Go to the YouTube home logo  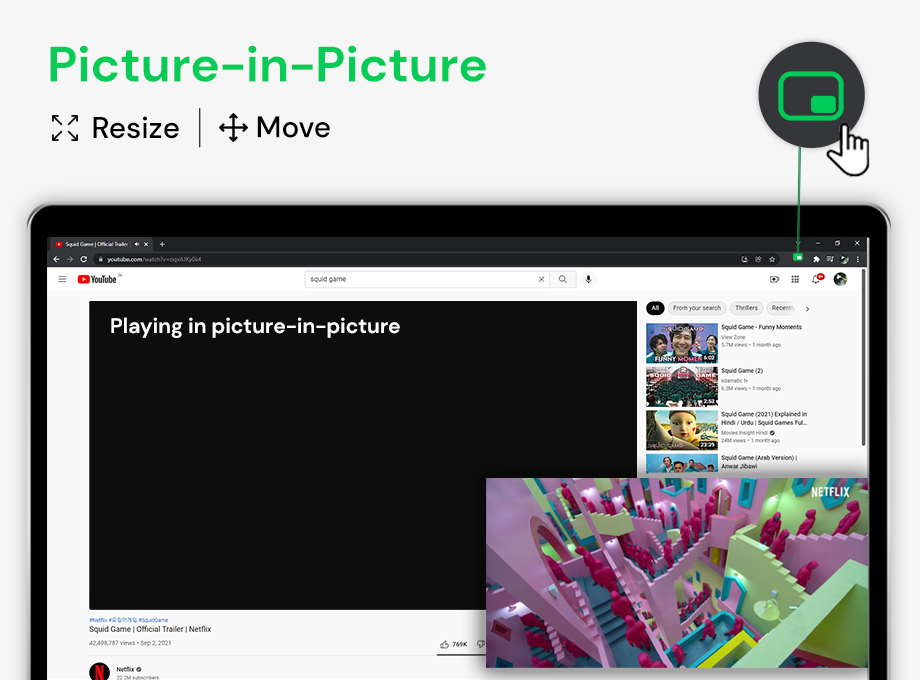(98, 279)
